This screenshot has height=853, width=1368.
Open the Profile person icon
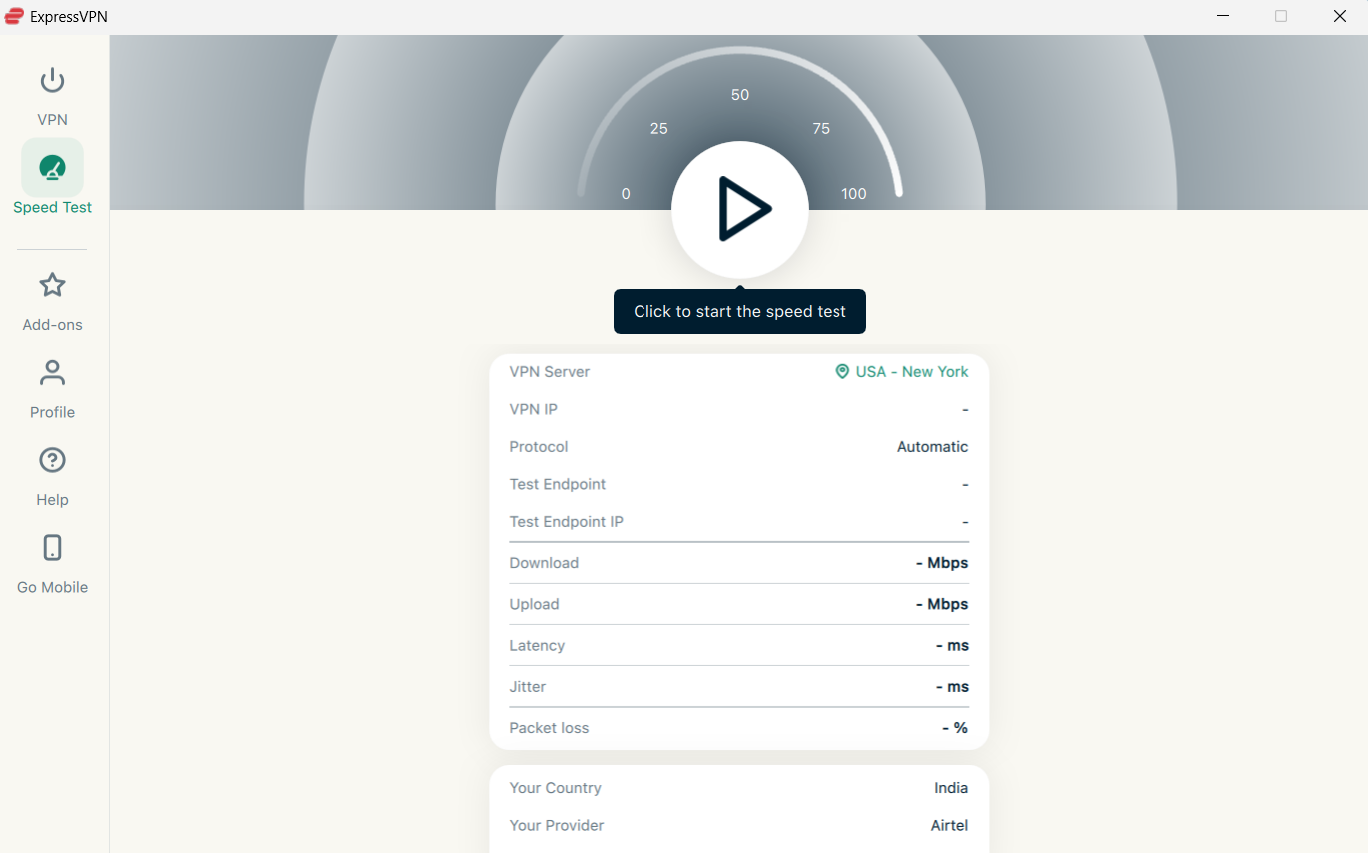pos(52,373)
